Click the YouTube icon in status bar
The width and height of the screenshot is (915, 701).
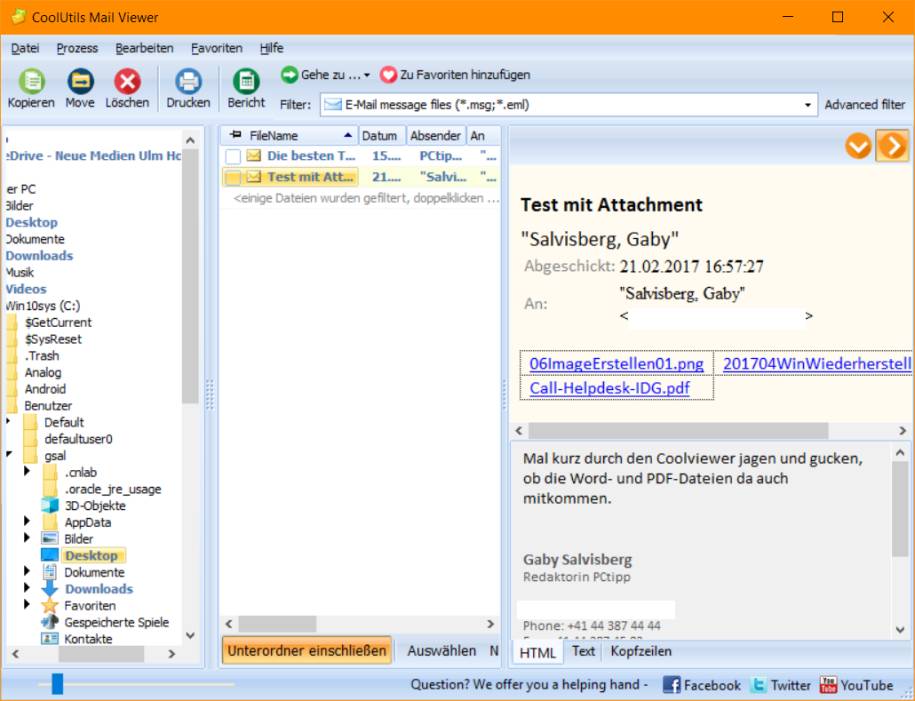pos(829,685)
